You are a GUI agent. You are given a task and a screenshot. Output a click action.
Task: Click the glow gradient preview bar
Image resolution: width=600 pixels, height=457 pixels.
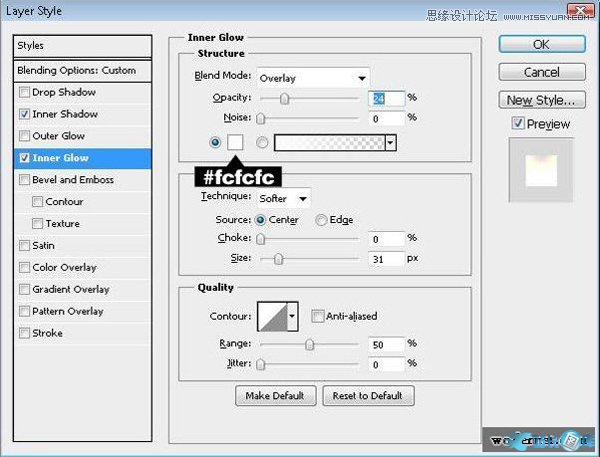(x=328, y=143)
